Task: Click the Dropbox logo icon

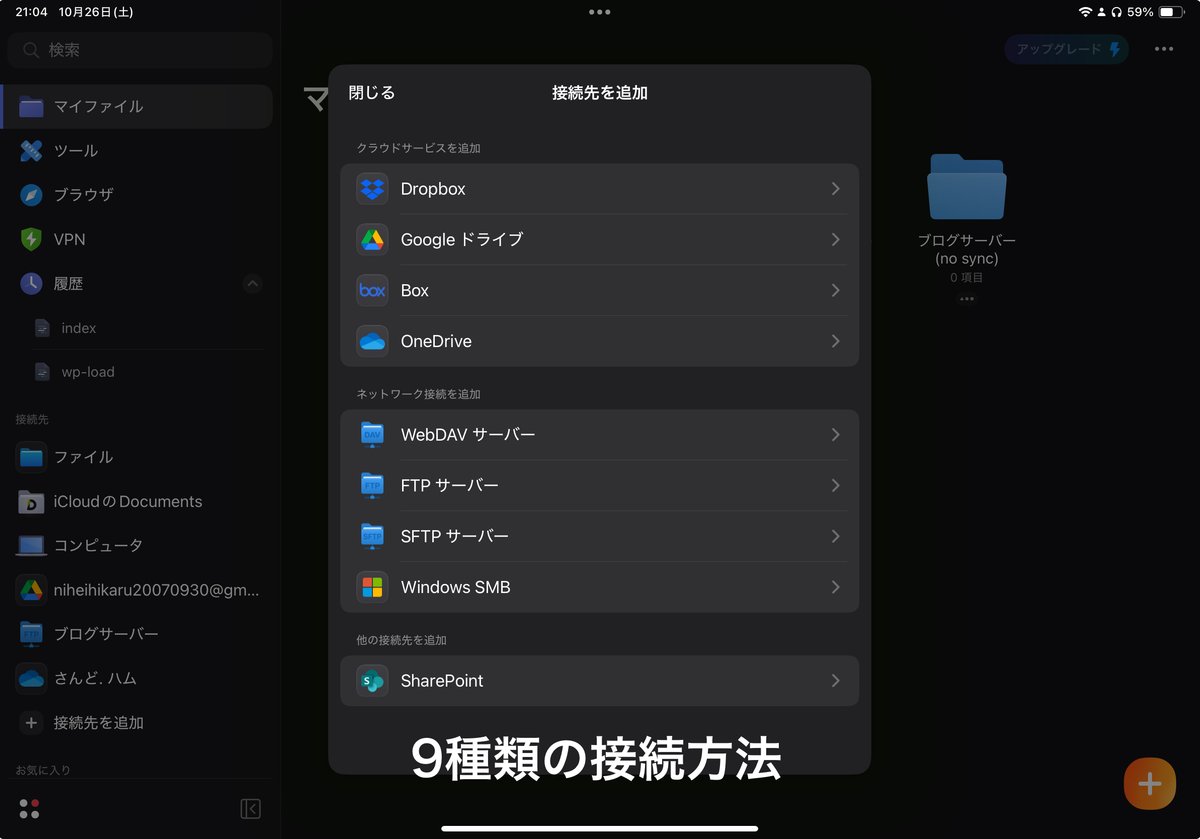Action: click(x=372, y=189)
